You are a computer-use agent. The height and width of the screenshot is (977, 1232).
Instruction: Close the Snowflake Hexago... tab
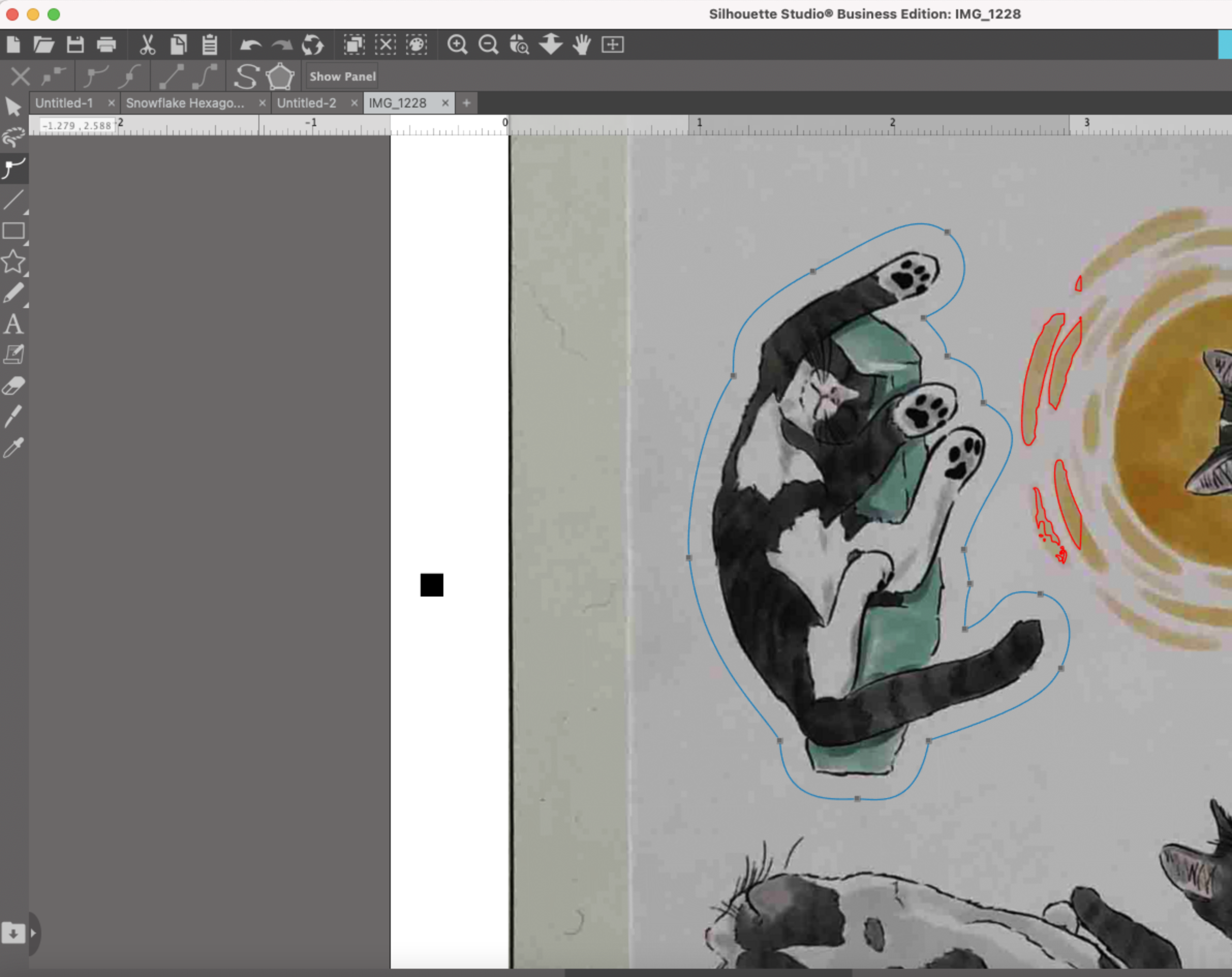[x=263, y=103]
